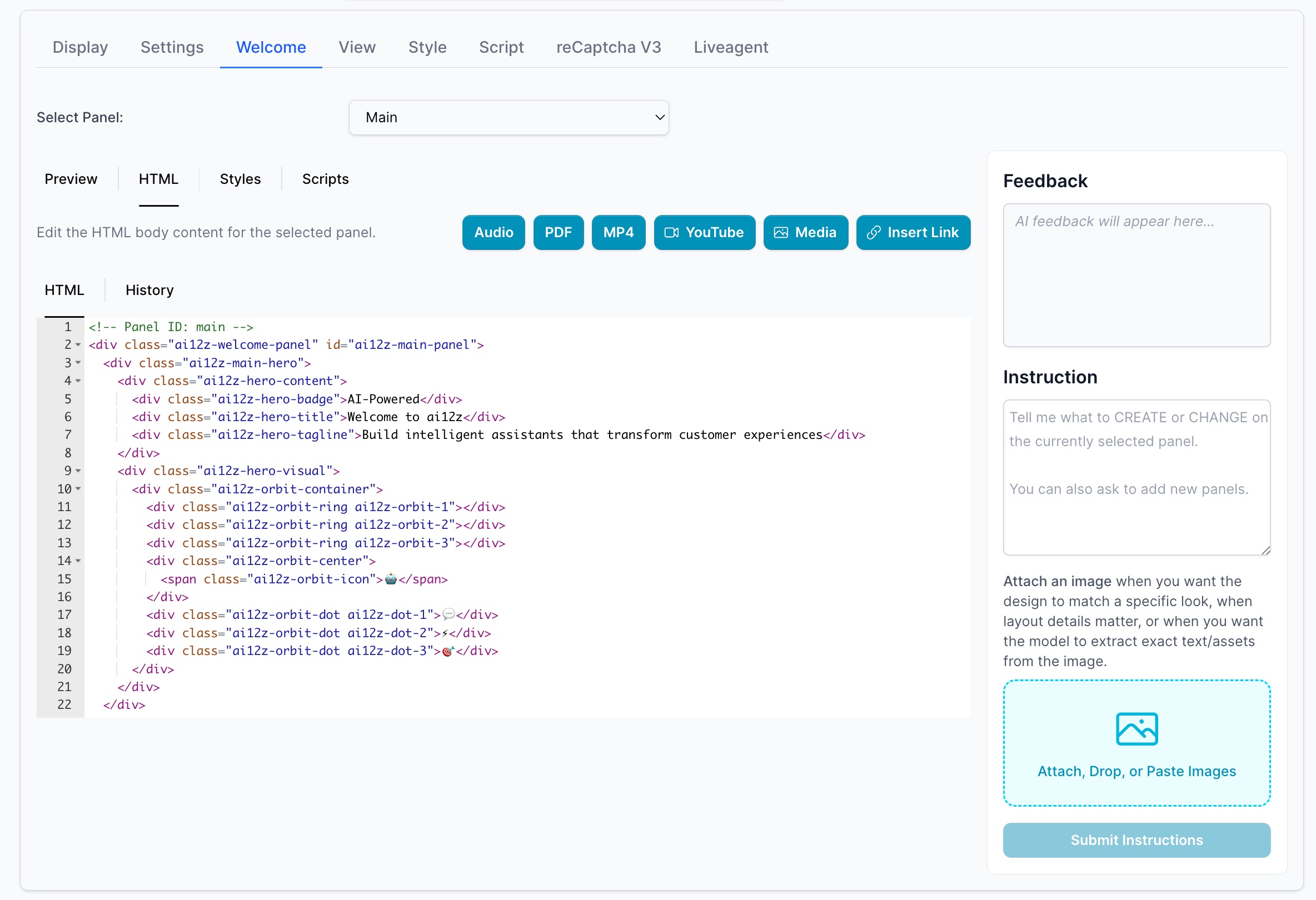The width and height of the screenshot is (1316, 900).
Task: Collapse the welcome-panel div fold on line 2
Action: tap(78, 344)
